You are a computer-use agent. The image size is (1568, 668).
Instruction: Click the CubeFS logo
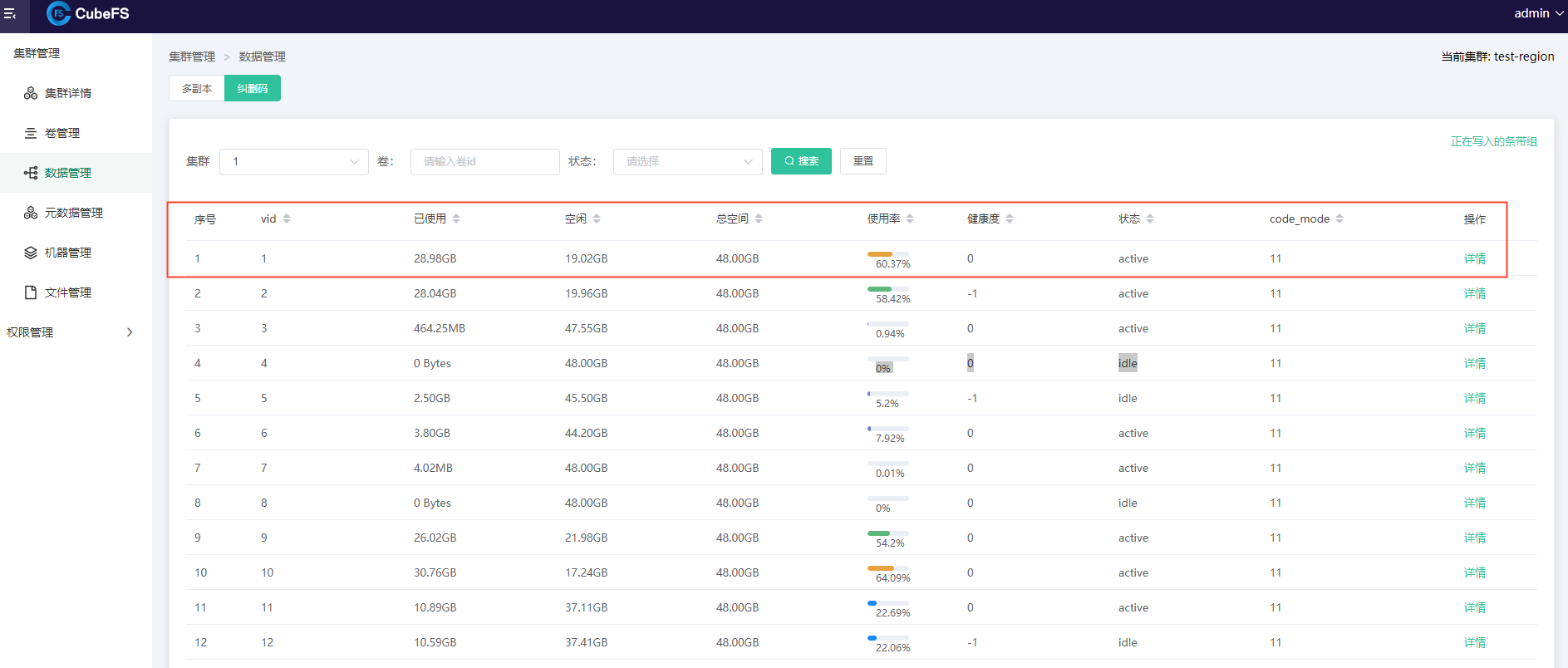(x=88, y=13)
